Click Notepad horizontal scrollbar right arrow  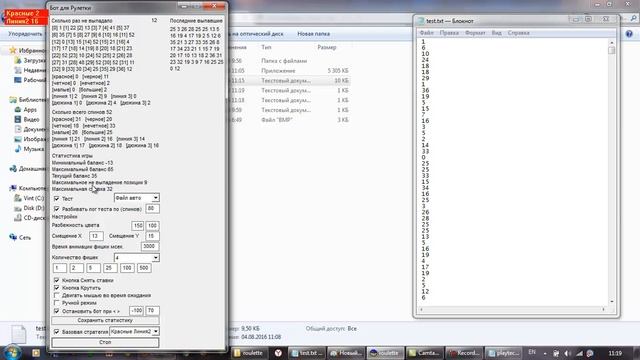(603, 309)
